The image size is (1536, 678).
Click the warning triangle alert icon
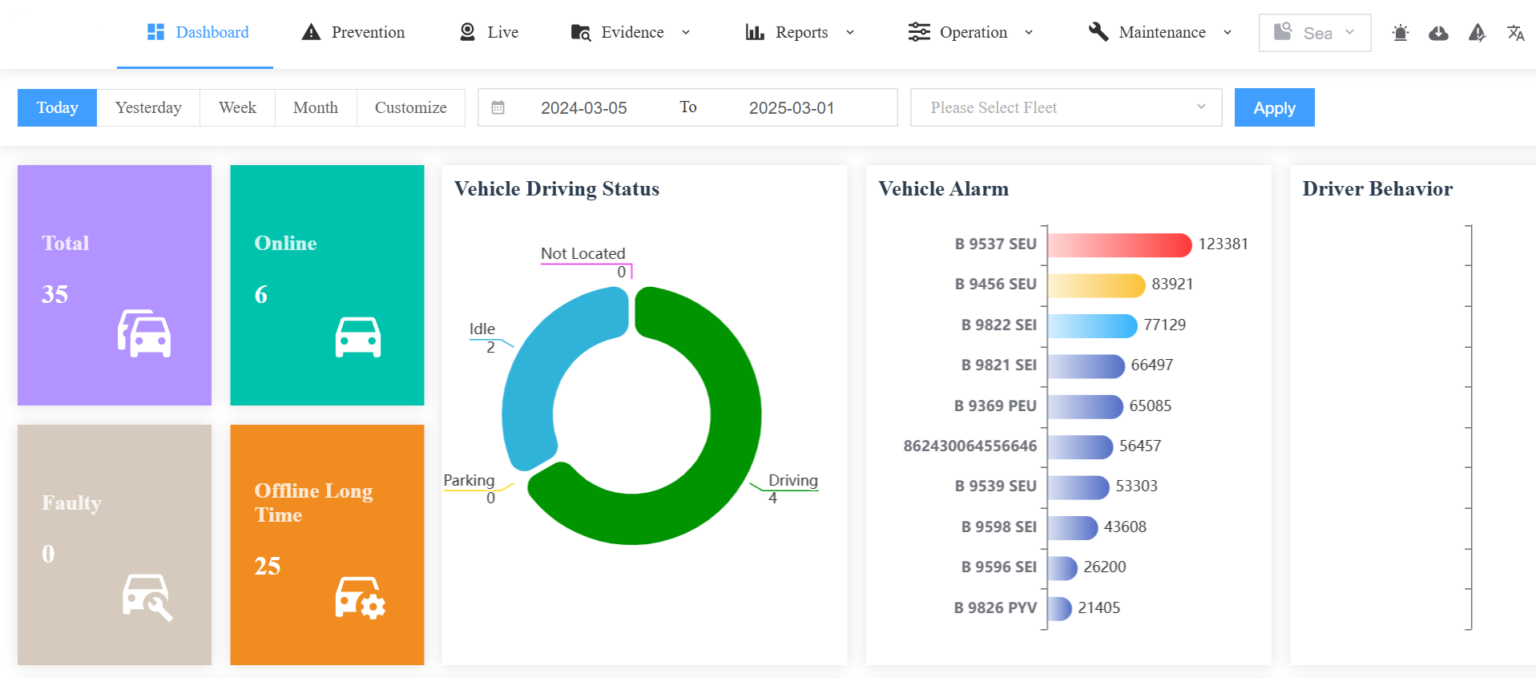point(1477,33)
